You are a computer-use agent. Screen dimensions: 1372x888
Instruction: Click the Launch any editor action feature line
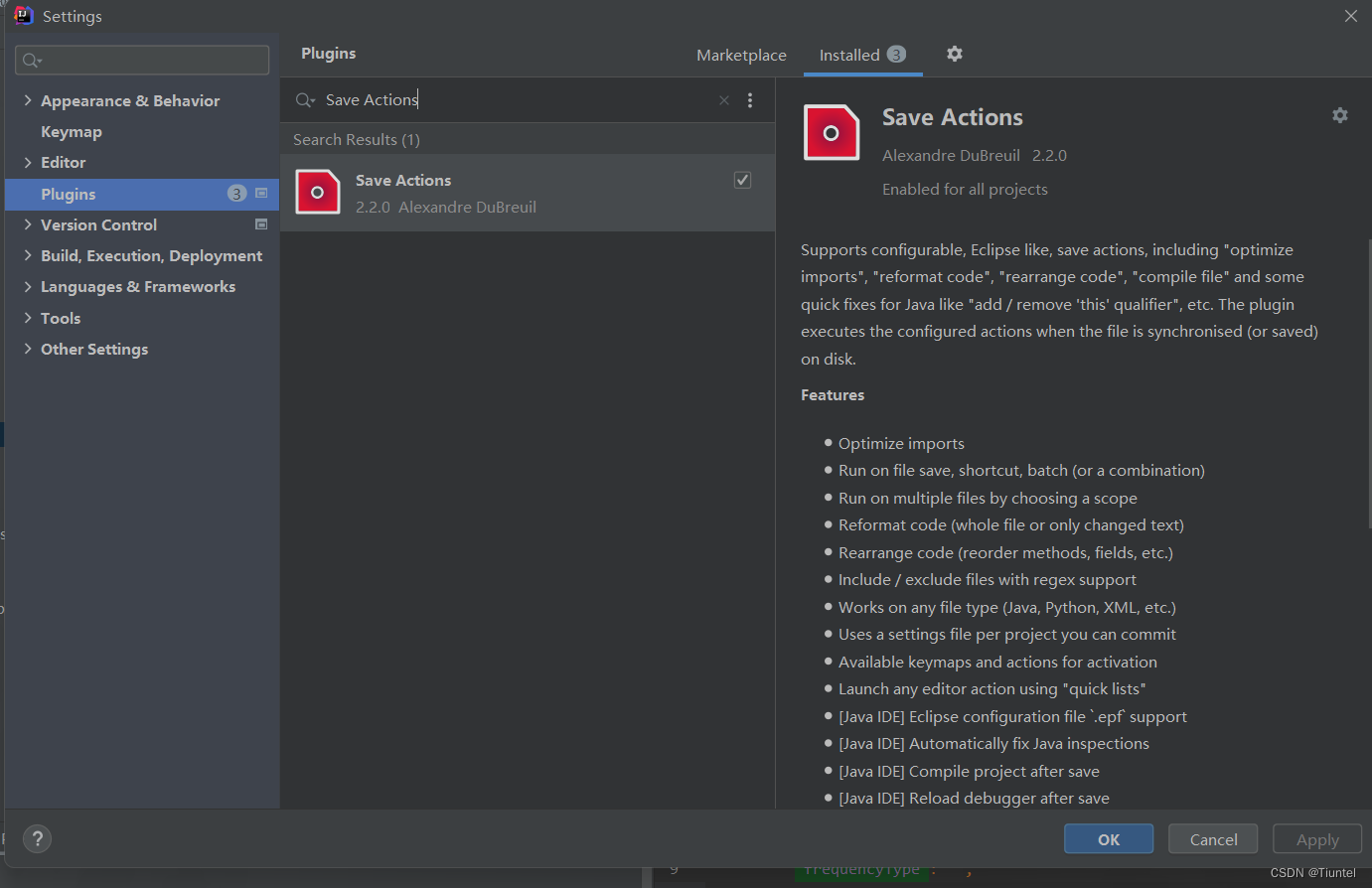pos(992,688)
